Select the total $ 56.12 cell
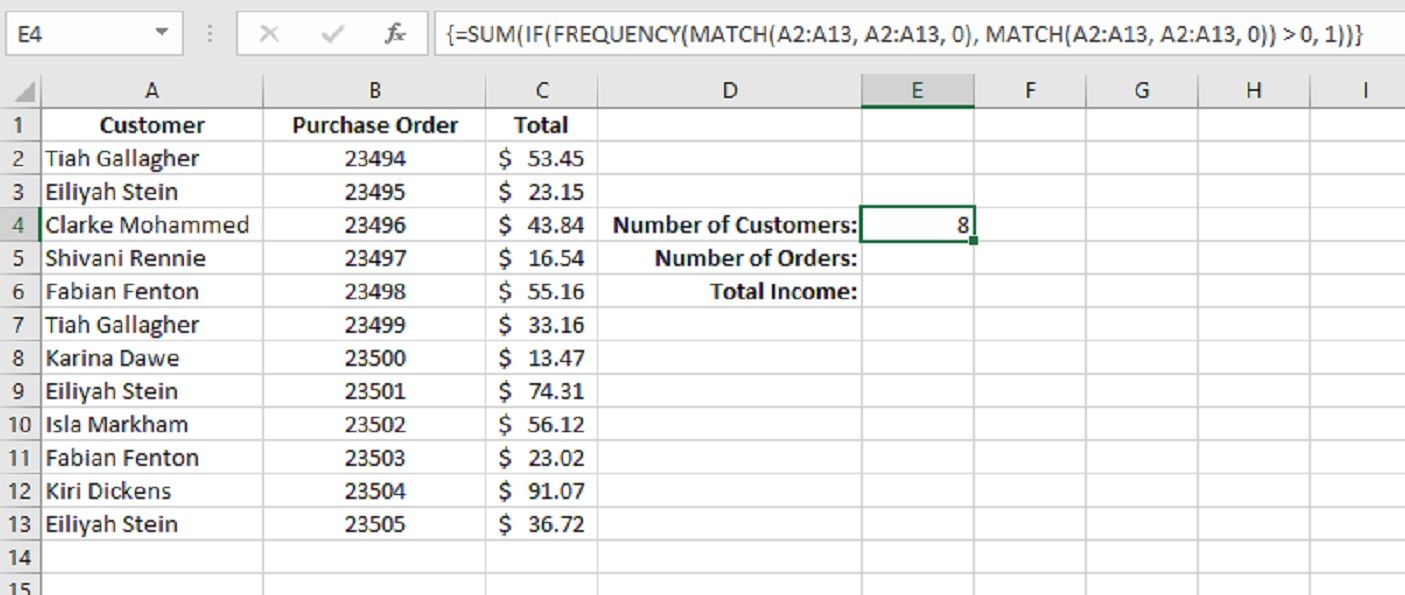The width and height of the screenshot is (1405, 595). (x=541, y=424)
